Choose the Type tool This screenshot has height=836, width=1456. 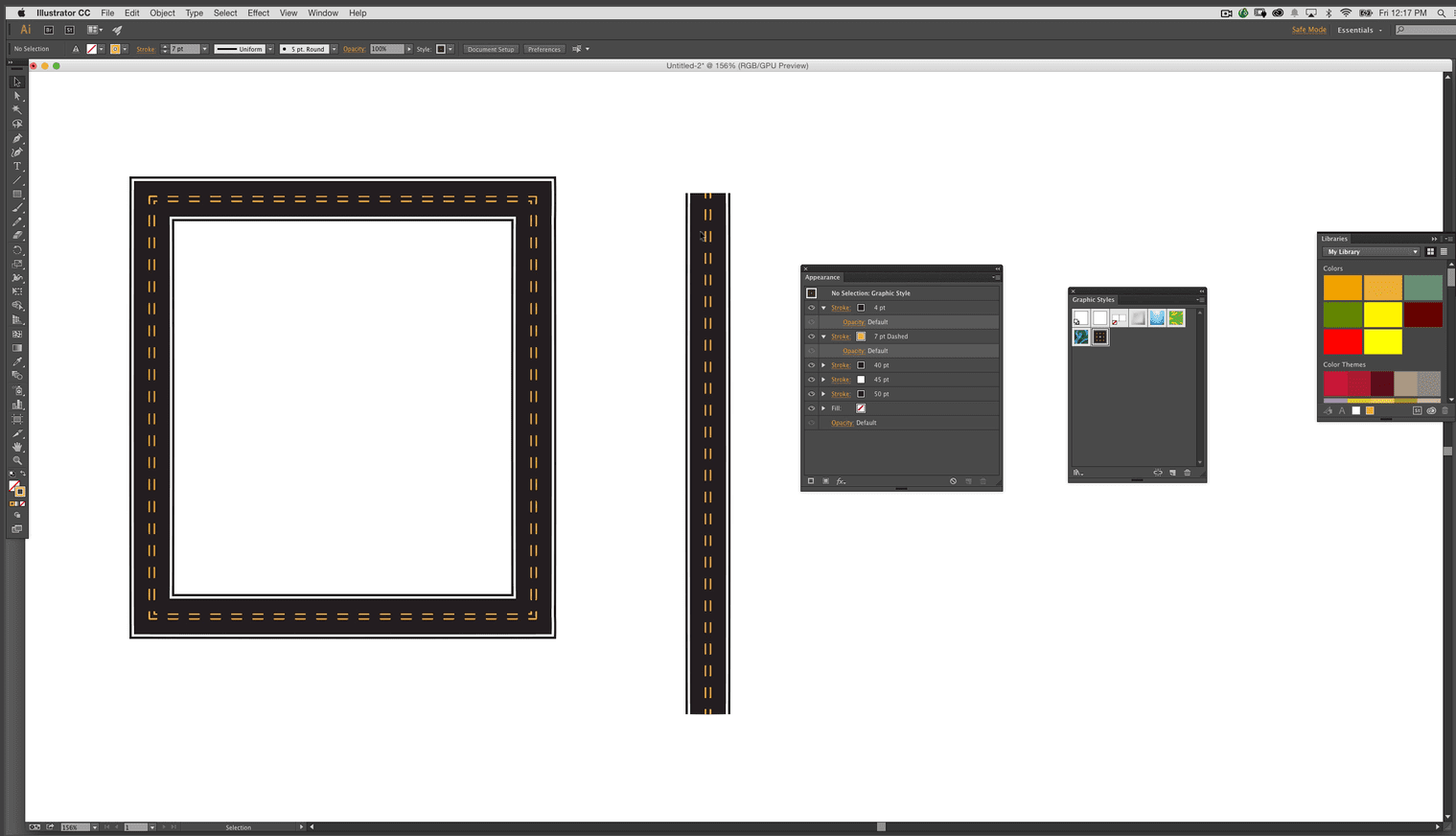click(x=16, y=166)
